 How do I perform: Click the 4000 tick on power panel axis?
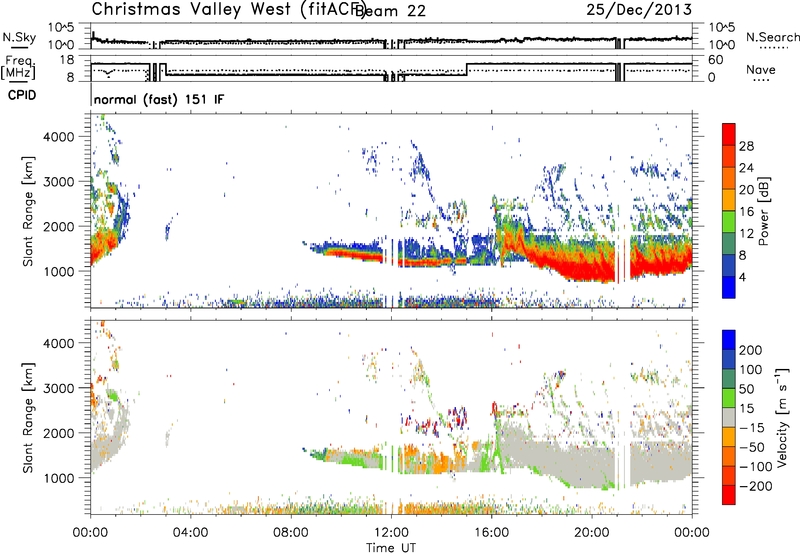pyautogui.click(x=58, y=137)
